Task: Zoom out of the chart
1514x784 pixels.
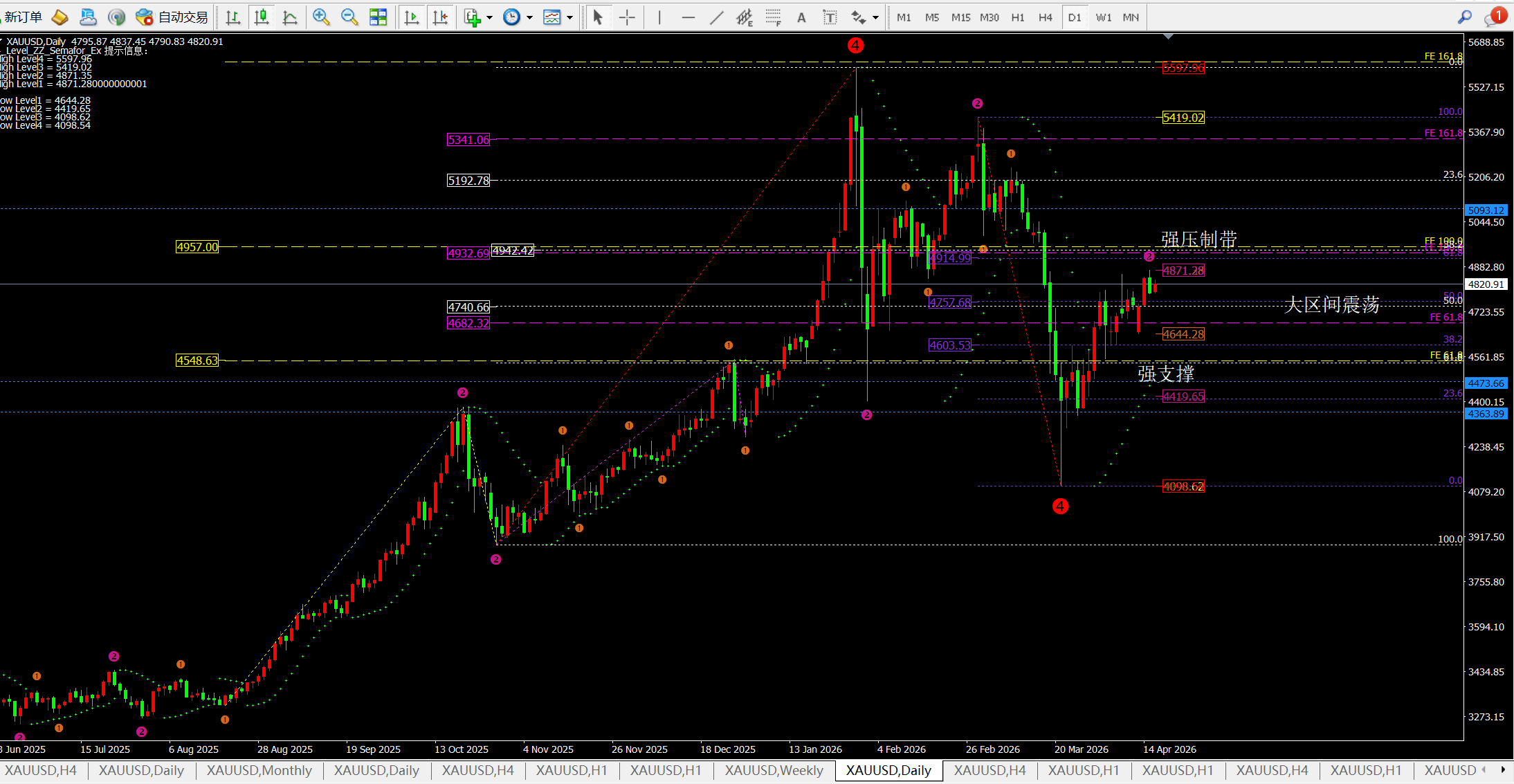Action: pos(349,17)
